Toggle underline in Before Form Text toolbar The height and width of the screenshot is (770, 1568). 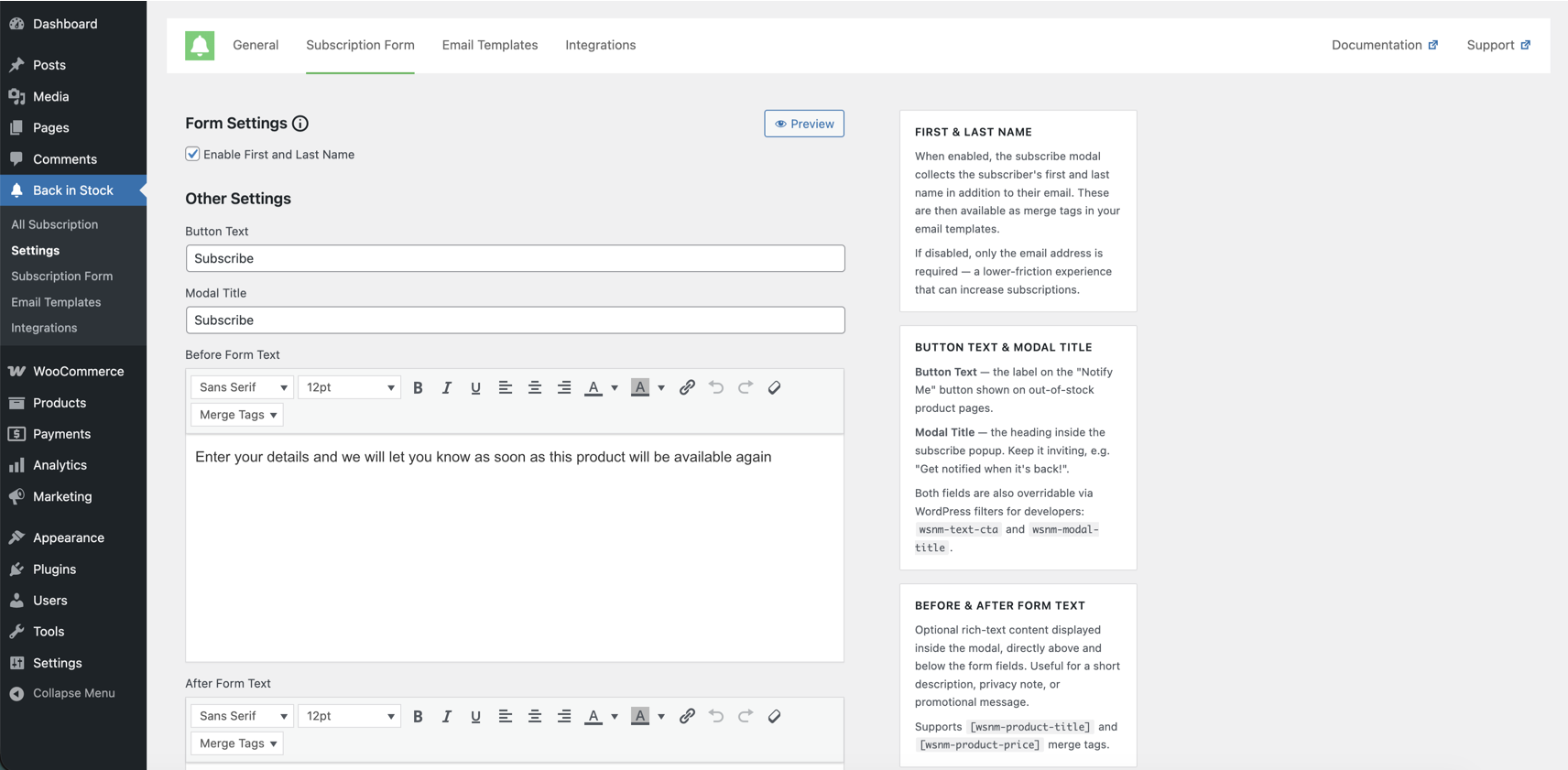(475, 387)
